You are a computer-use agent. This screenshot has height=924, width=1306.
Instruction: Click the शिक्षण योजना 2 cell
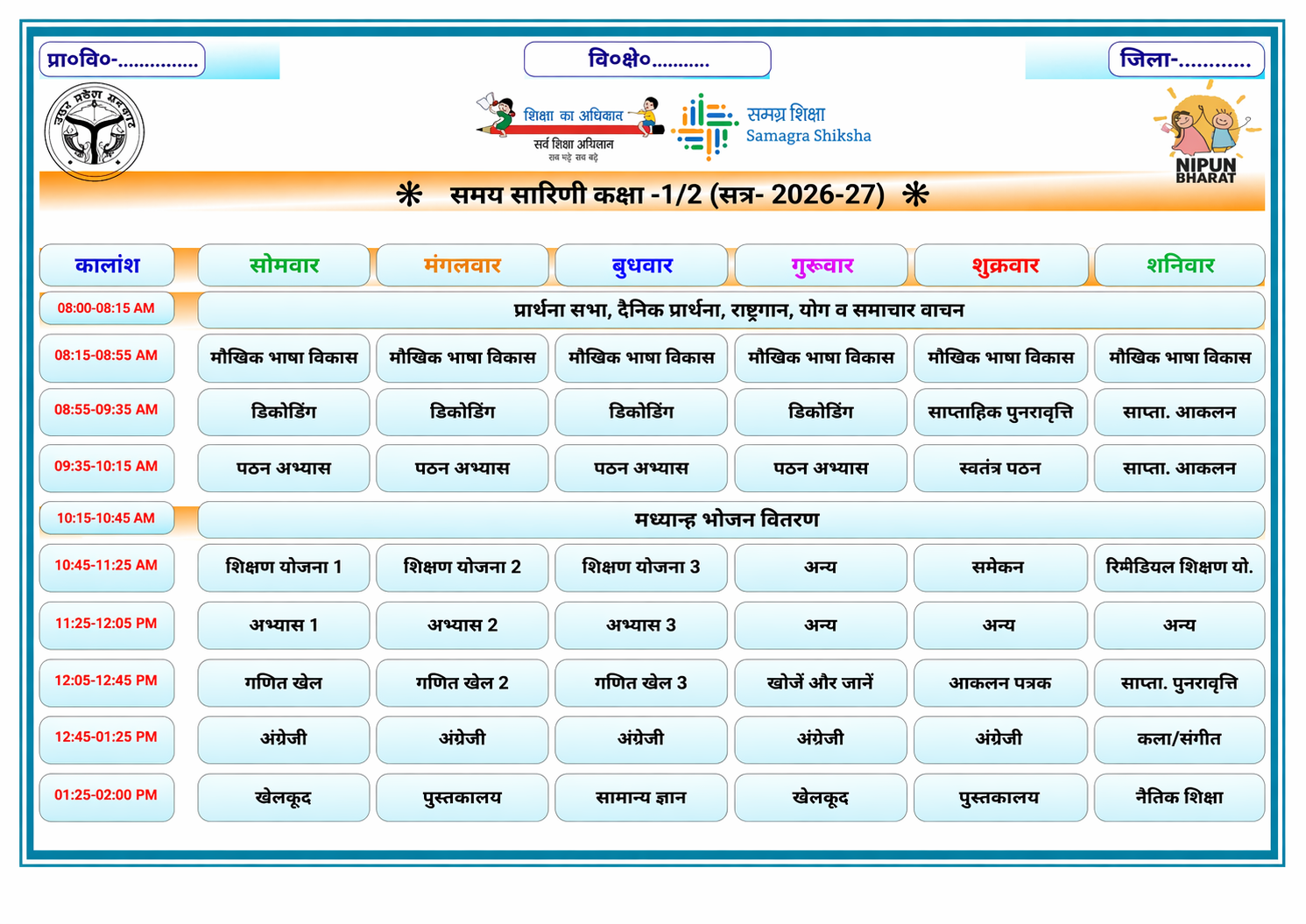[x=462, y=568]
